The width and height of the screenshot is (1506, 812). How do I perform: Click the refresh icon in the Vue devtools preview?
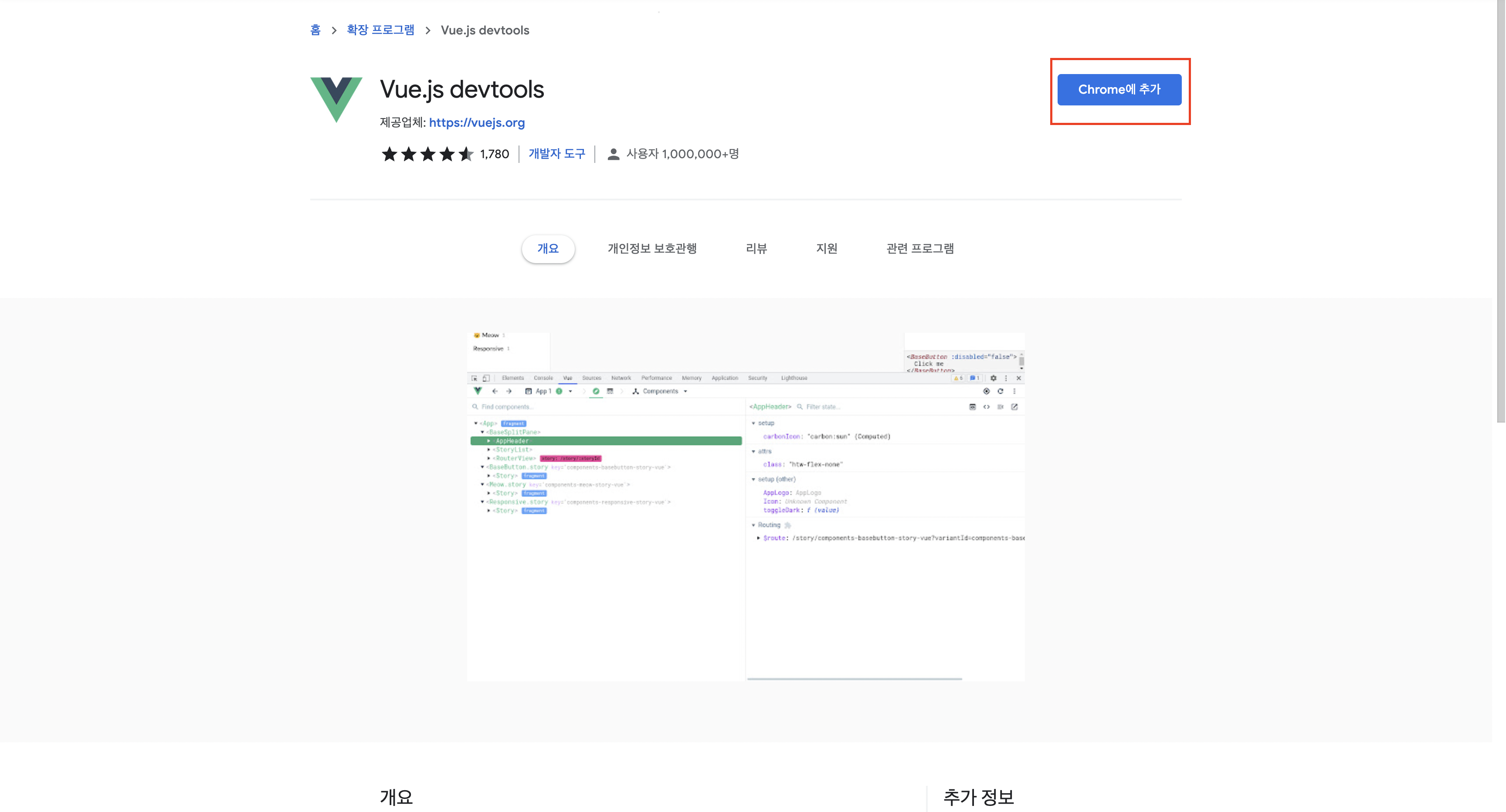pos(1001,392)
